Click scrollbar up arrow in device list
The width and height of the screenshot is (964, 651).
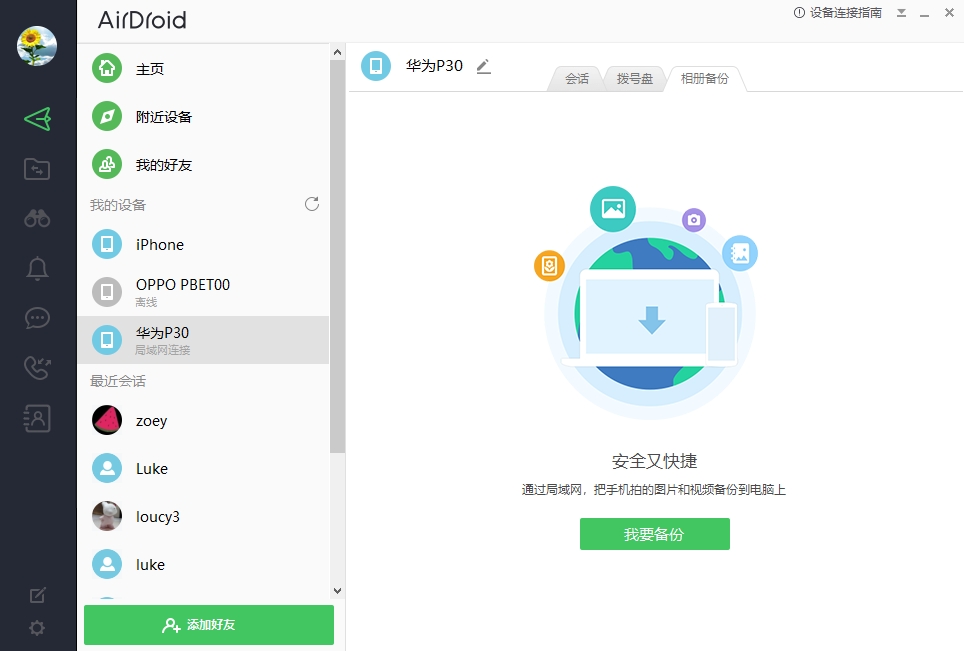tap(338, 52)
